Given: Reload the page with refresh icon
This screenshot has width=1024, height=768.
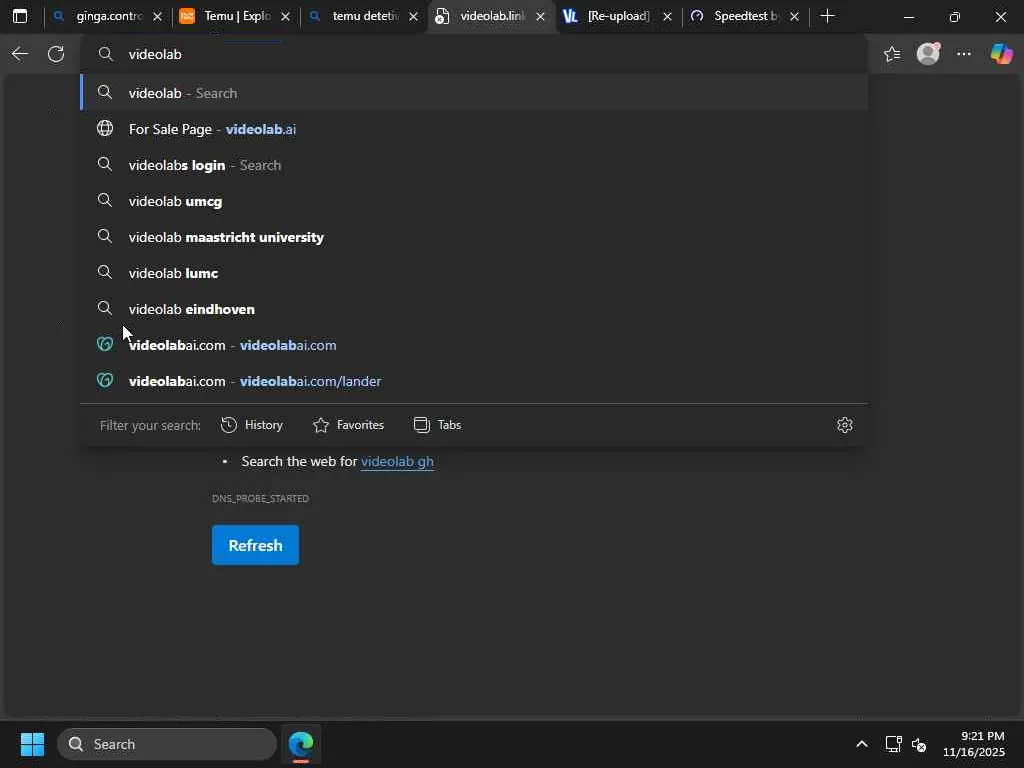Looking at the screenshot, I should pyautogui.click(x=56, y=54).
